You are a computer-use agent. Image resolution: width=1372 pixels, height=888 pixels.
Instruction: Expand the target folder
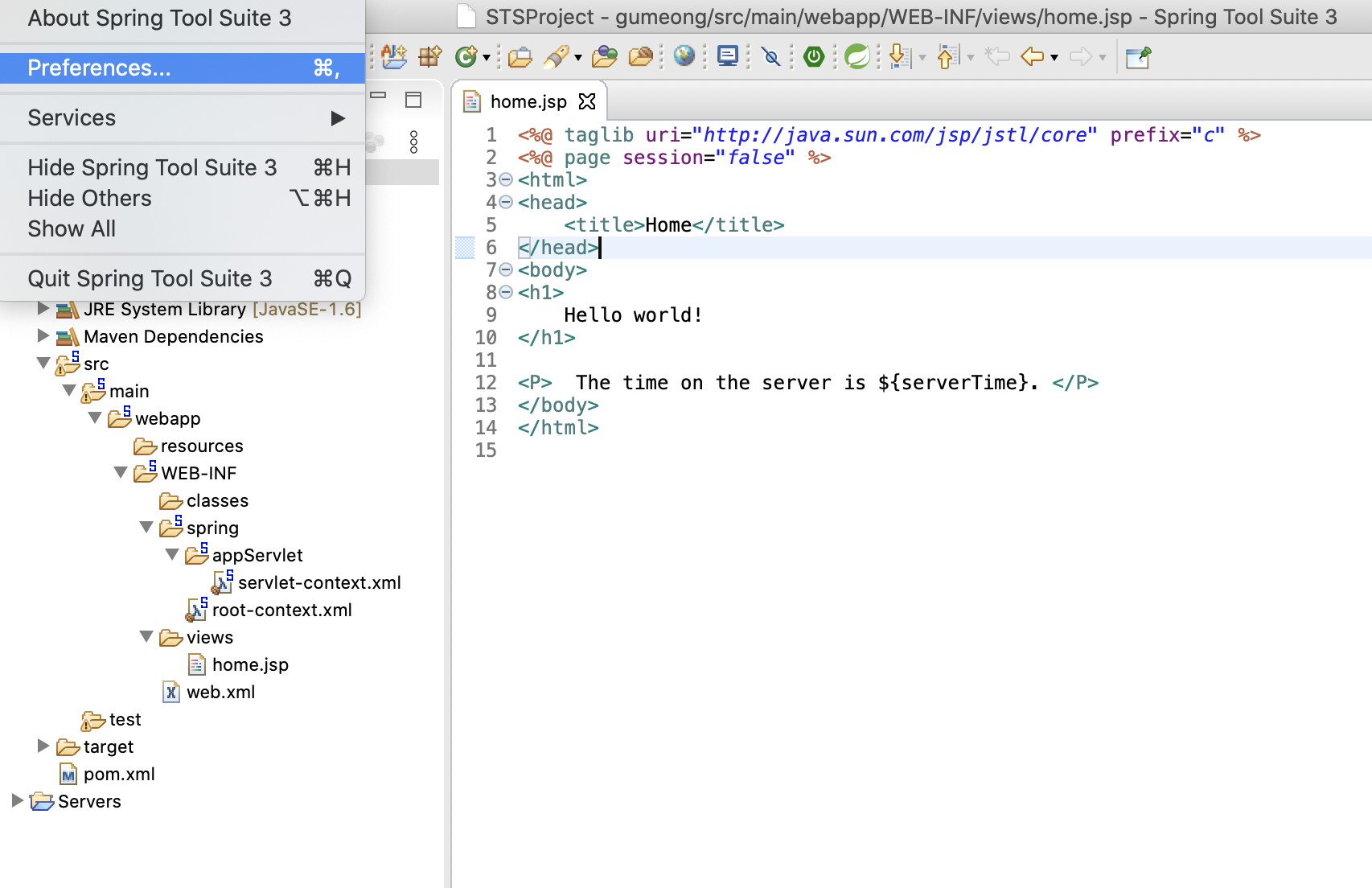coord(43,746)
